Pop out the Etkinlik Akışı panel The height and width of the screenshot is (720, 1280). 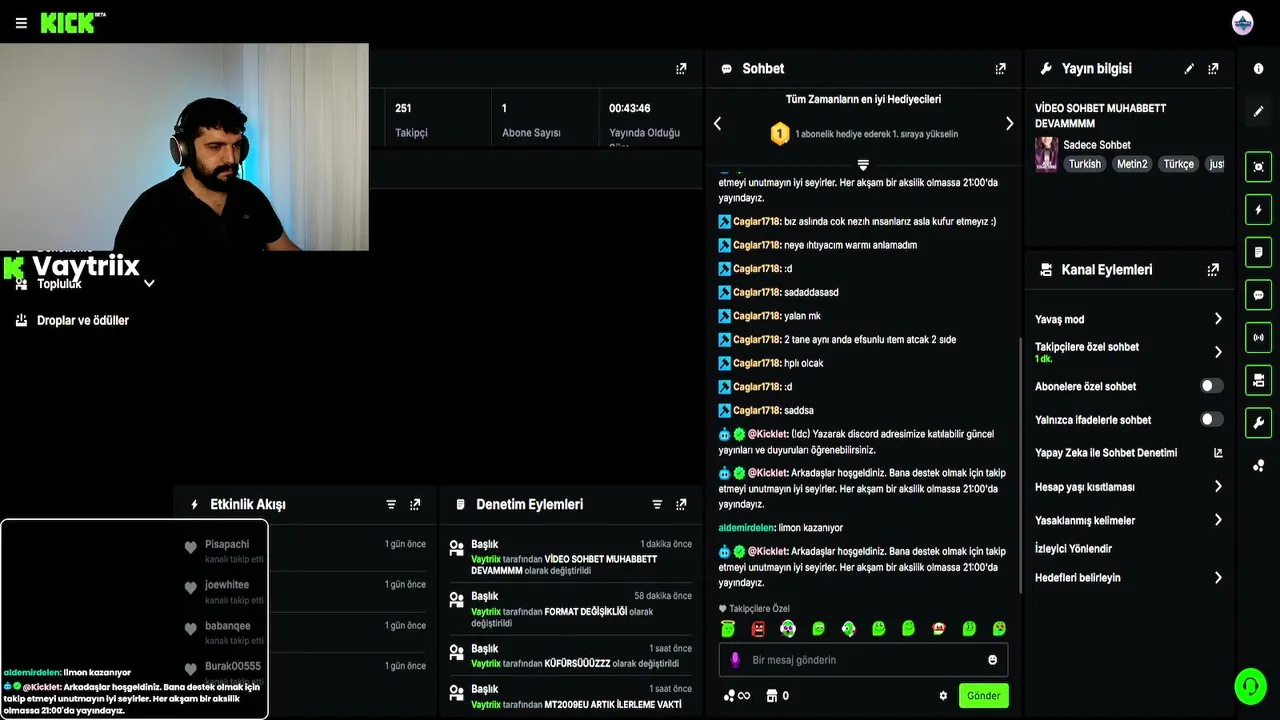(x=415, y=505)
